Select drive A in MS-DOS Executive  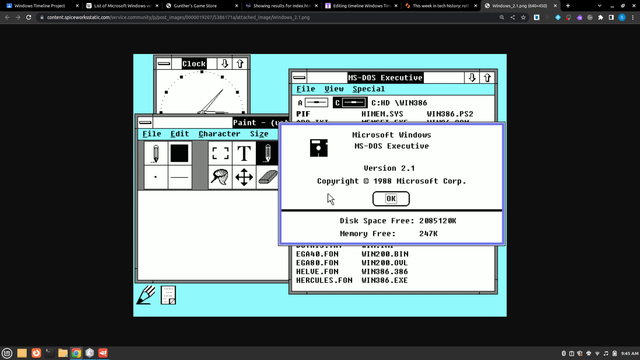[313, 103]
